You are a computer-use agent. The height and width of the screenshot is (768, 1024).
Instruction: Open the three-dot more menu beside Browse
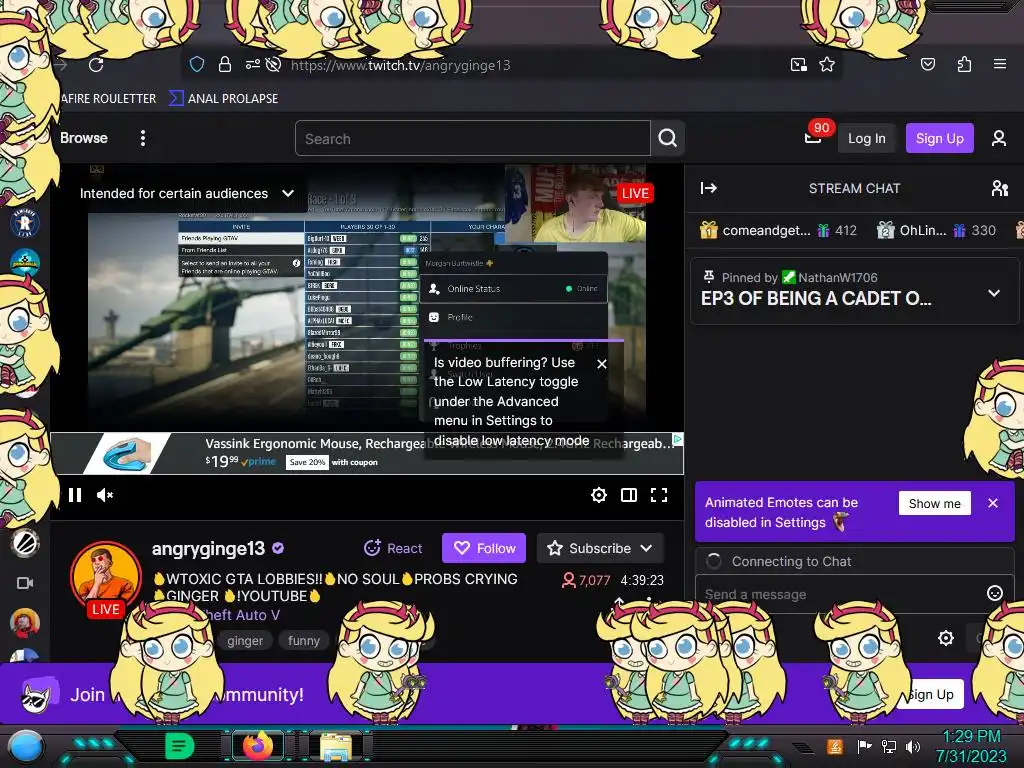click(x=143, y=138)
